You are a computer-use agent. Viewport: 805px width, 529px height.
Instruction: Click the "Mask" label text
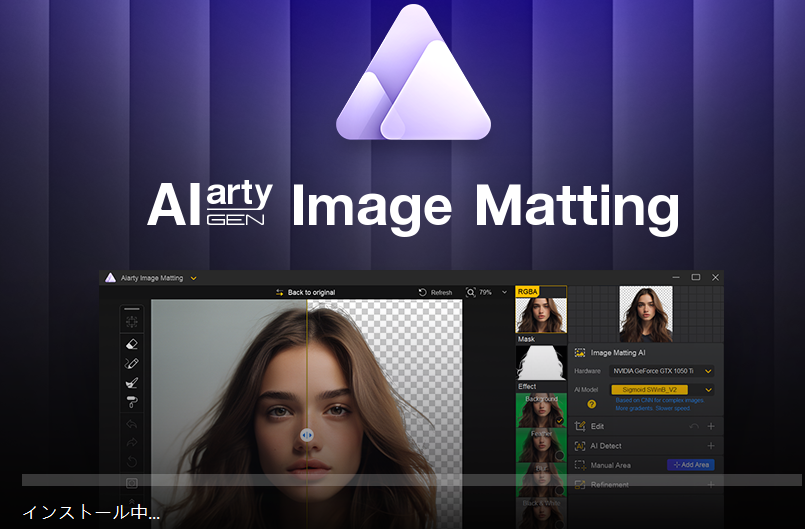tap(526, 339)
